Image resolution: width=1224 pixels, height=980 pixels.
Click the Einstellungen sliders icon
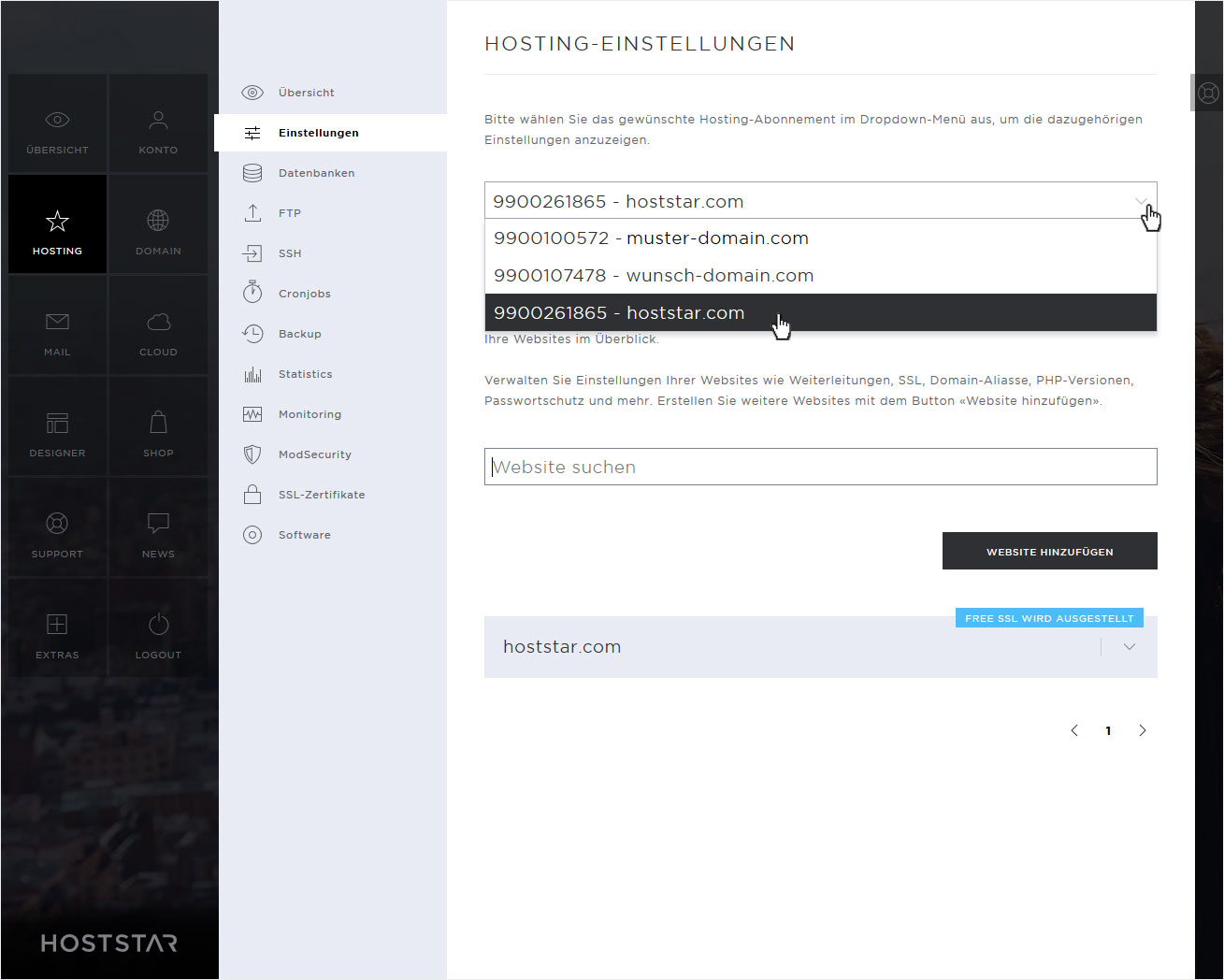click(x=252, y=133)
